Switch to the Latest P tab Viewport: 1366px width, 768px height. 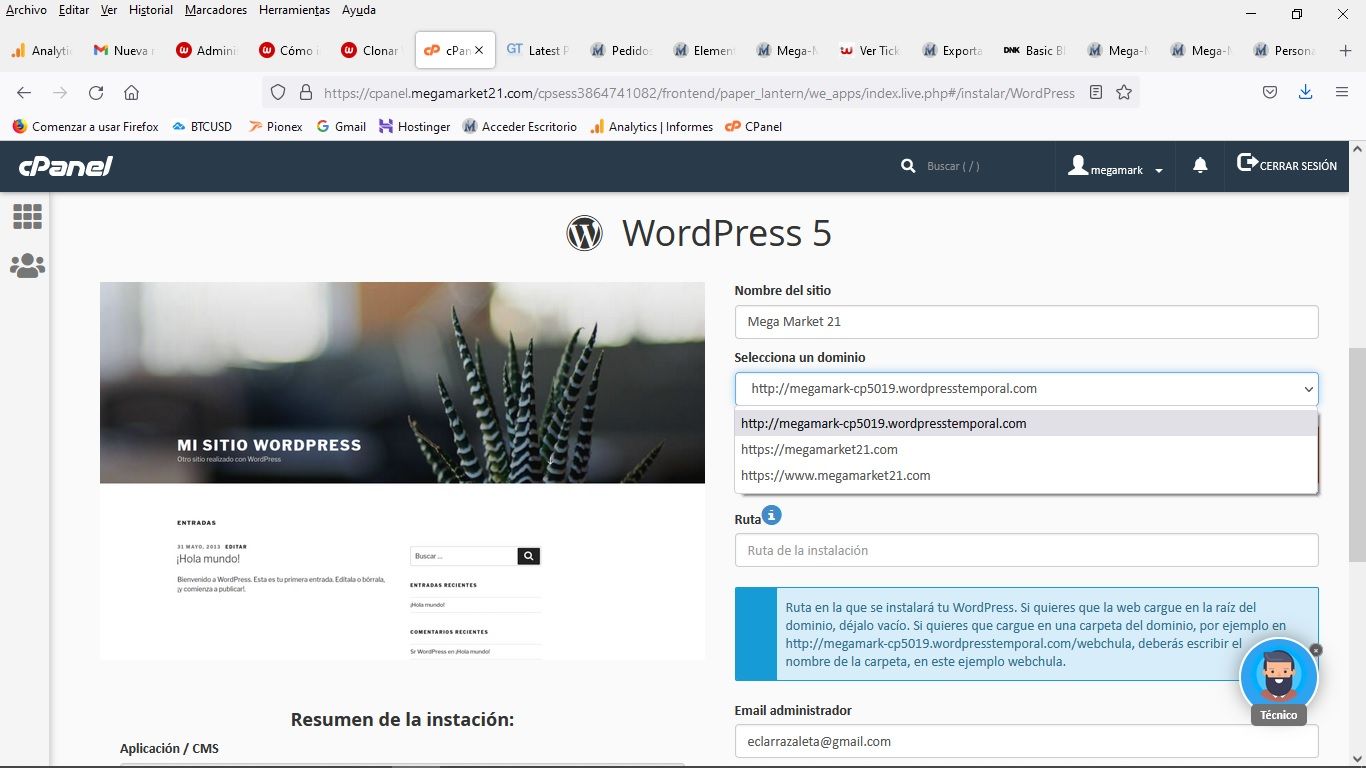click(538, 50)
